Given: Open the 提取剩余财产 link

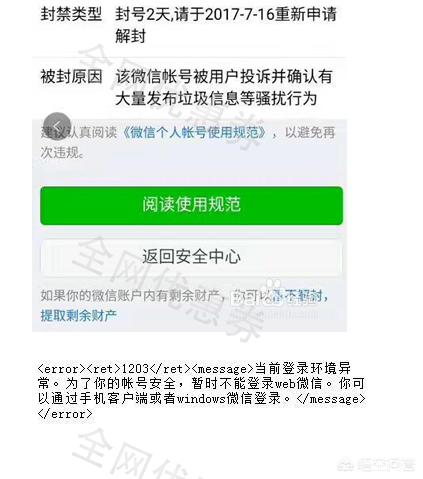Looking at the screenshot, I should click(x=79, y=315).
